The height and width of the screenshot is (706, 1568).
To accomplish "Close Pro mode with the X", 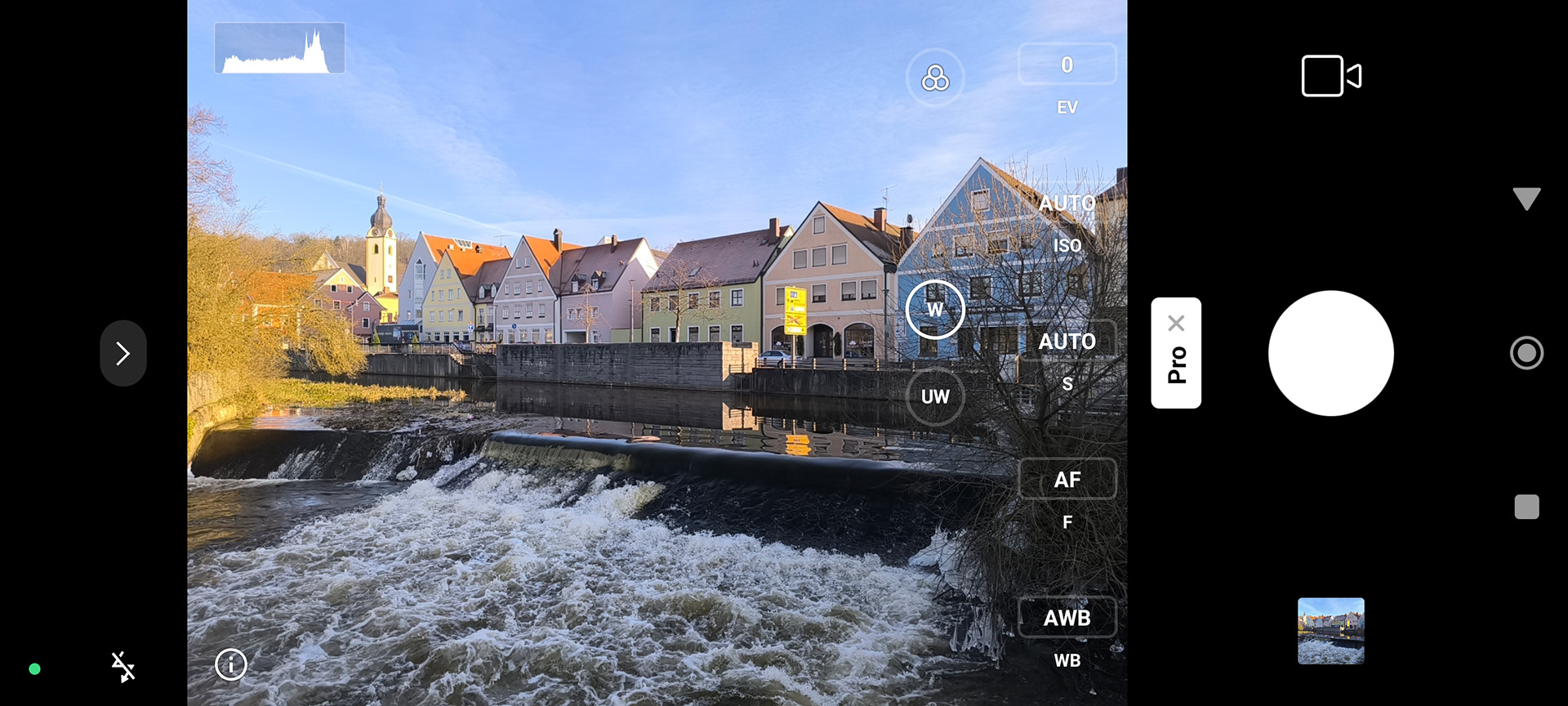I will [x=1176, y=323].
